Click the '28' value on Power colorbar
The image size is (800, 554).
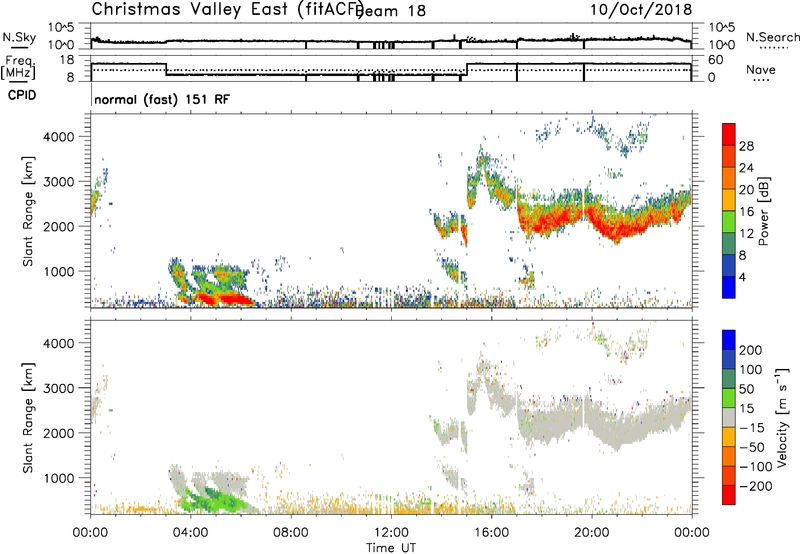coord(746,146)
